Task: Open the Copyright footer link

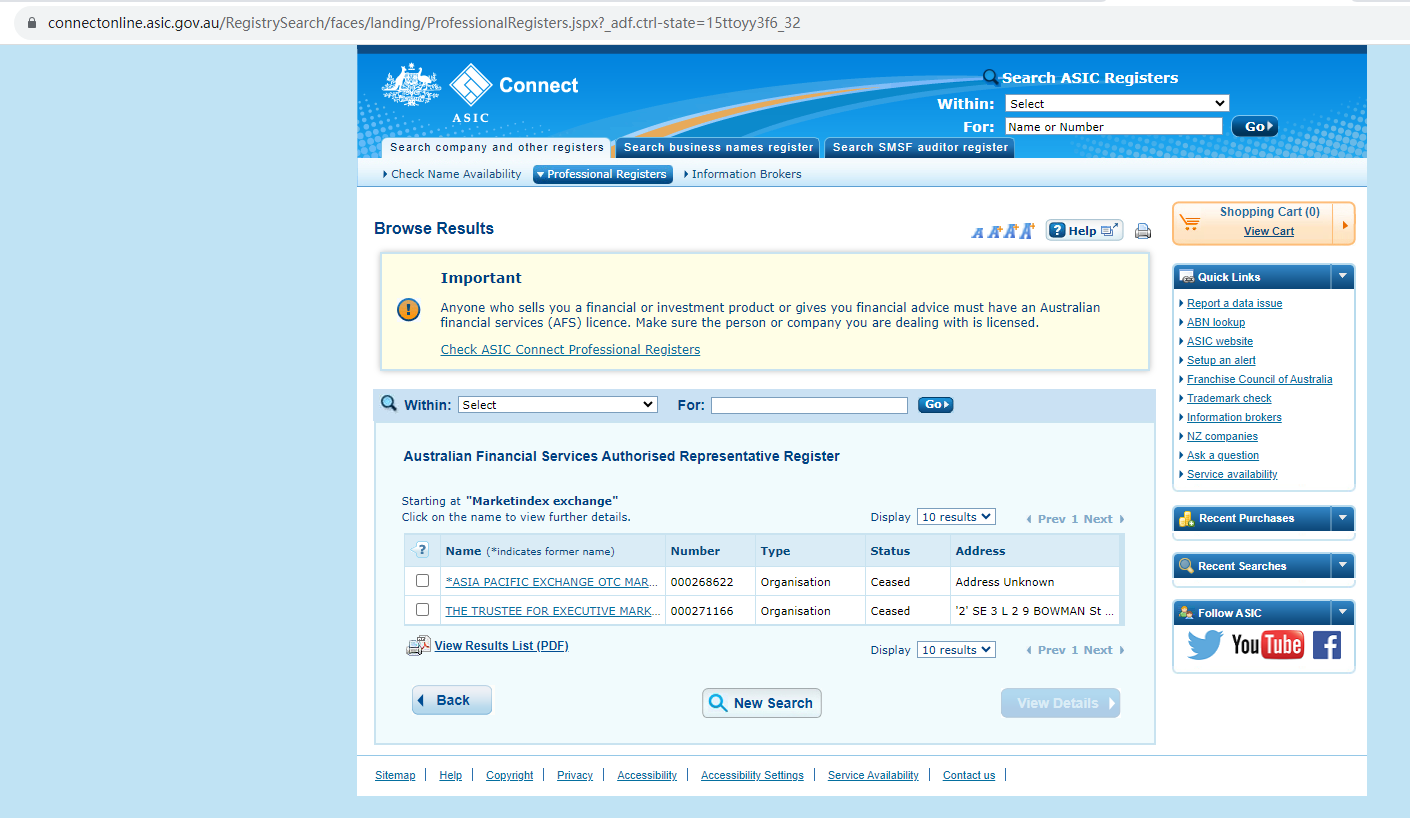Action: coord(510,775)
